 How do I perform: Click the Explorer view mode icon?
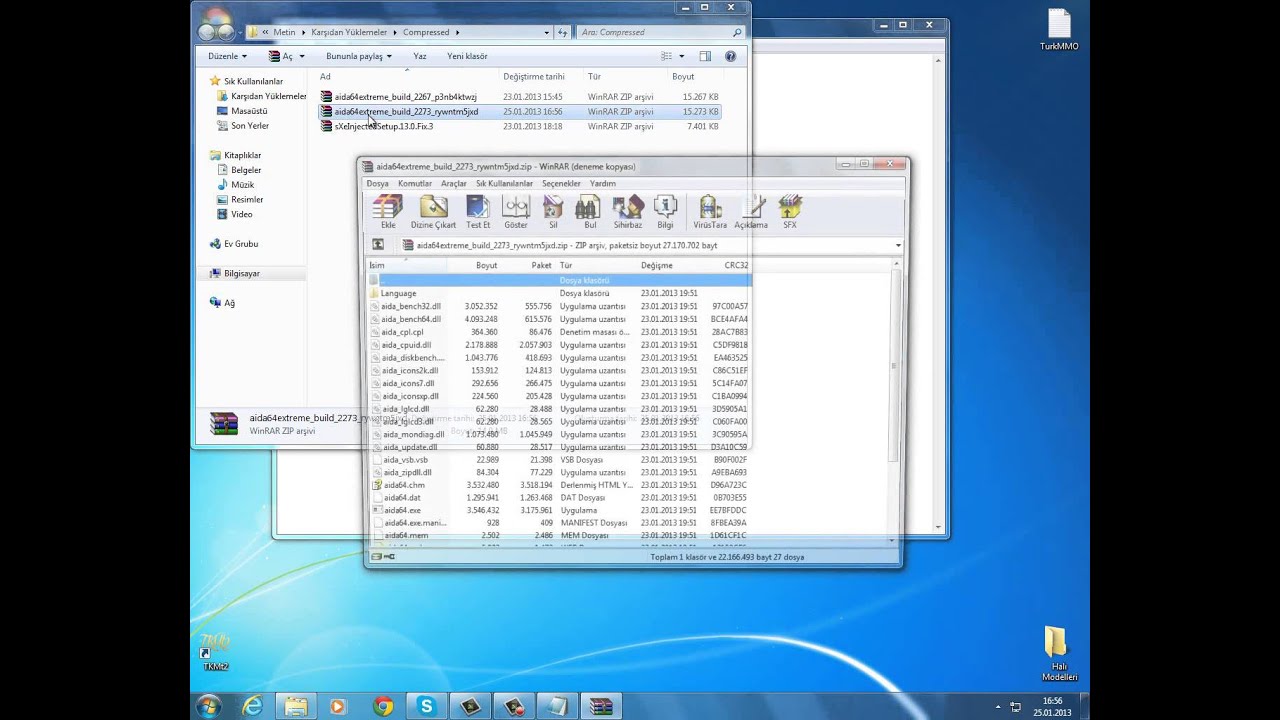[667, 56]
